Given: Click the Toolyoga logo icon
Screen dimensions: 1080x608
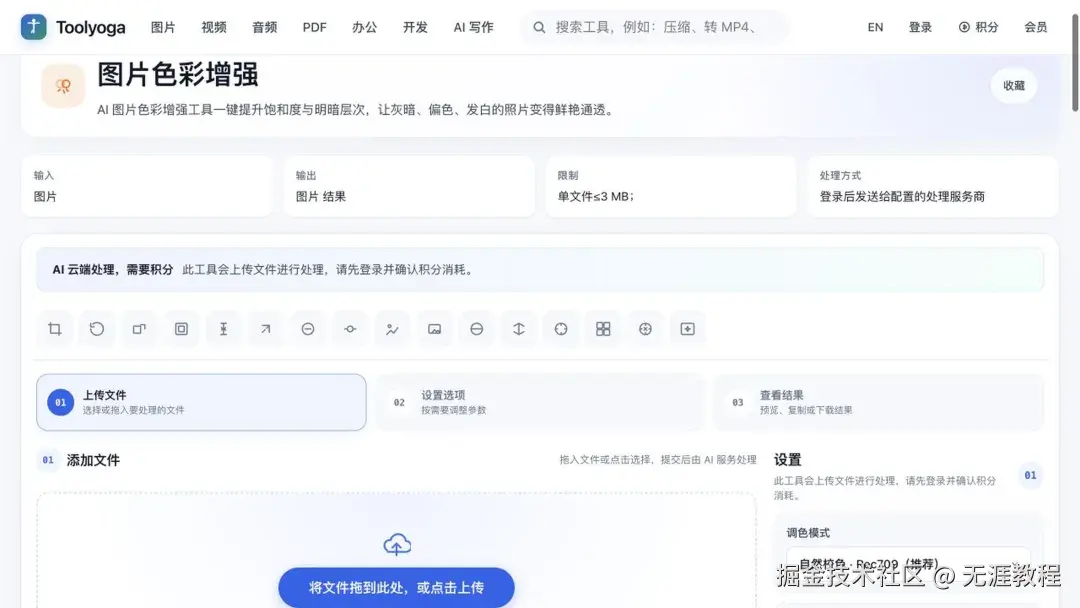Looking at the screenshot, I should tap(33, 27).
